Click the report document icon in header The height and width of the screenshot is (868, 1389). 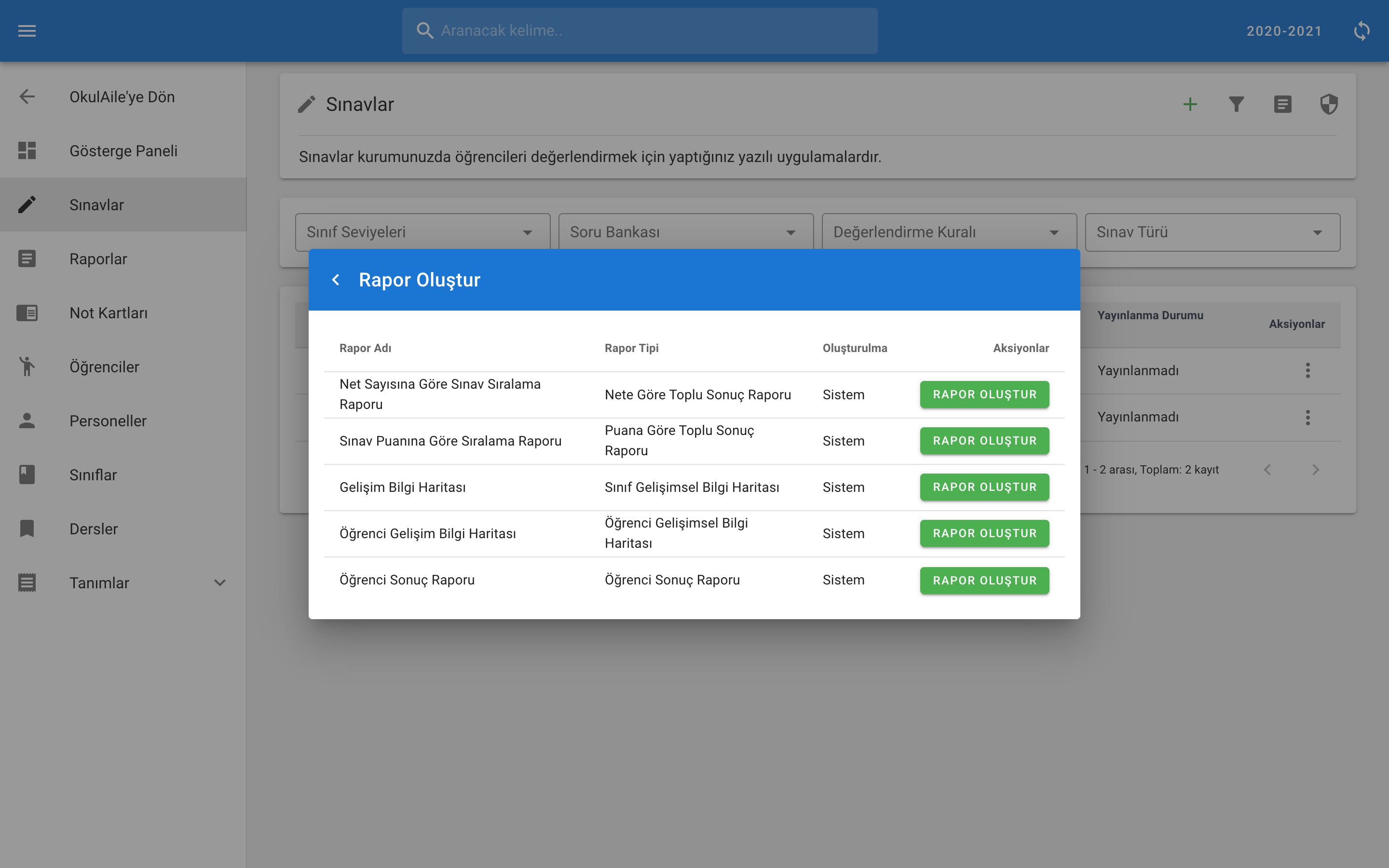(x=1282, y=105)
